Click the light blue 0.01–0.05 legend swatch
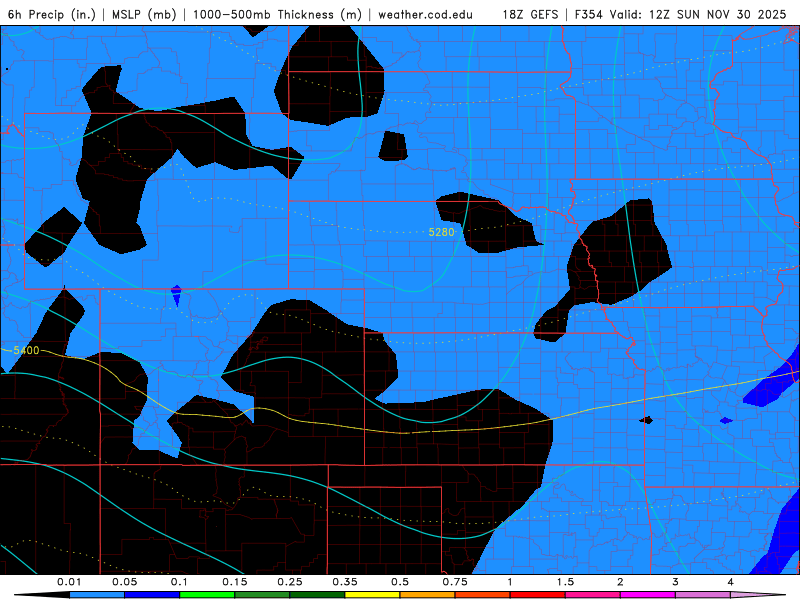 (97, 595)
